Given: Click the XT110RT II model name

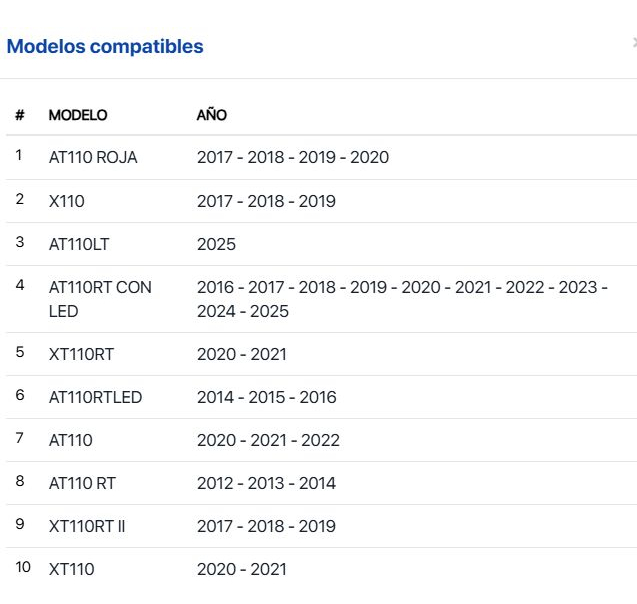Looking at the screenshot, I should tap(87, 526).
